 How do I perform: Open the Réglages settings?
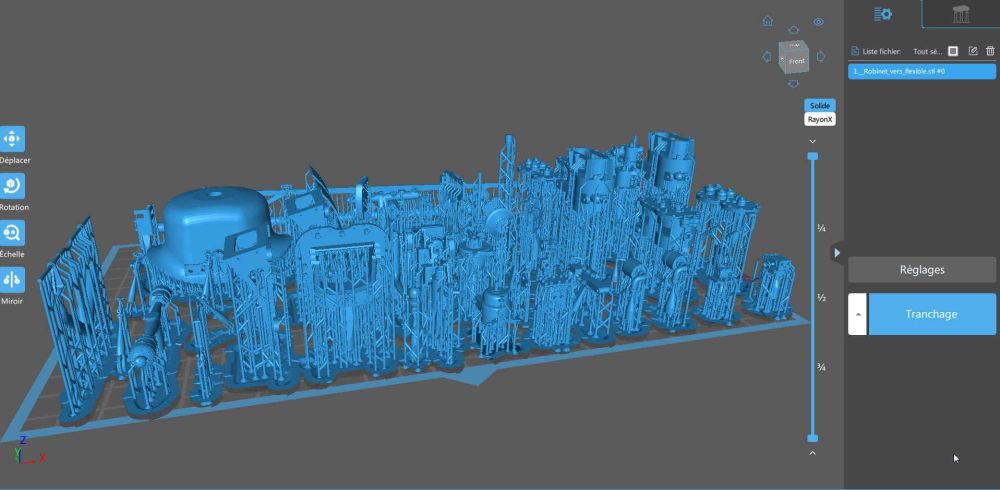tap(922, 270)
